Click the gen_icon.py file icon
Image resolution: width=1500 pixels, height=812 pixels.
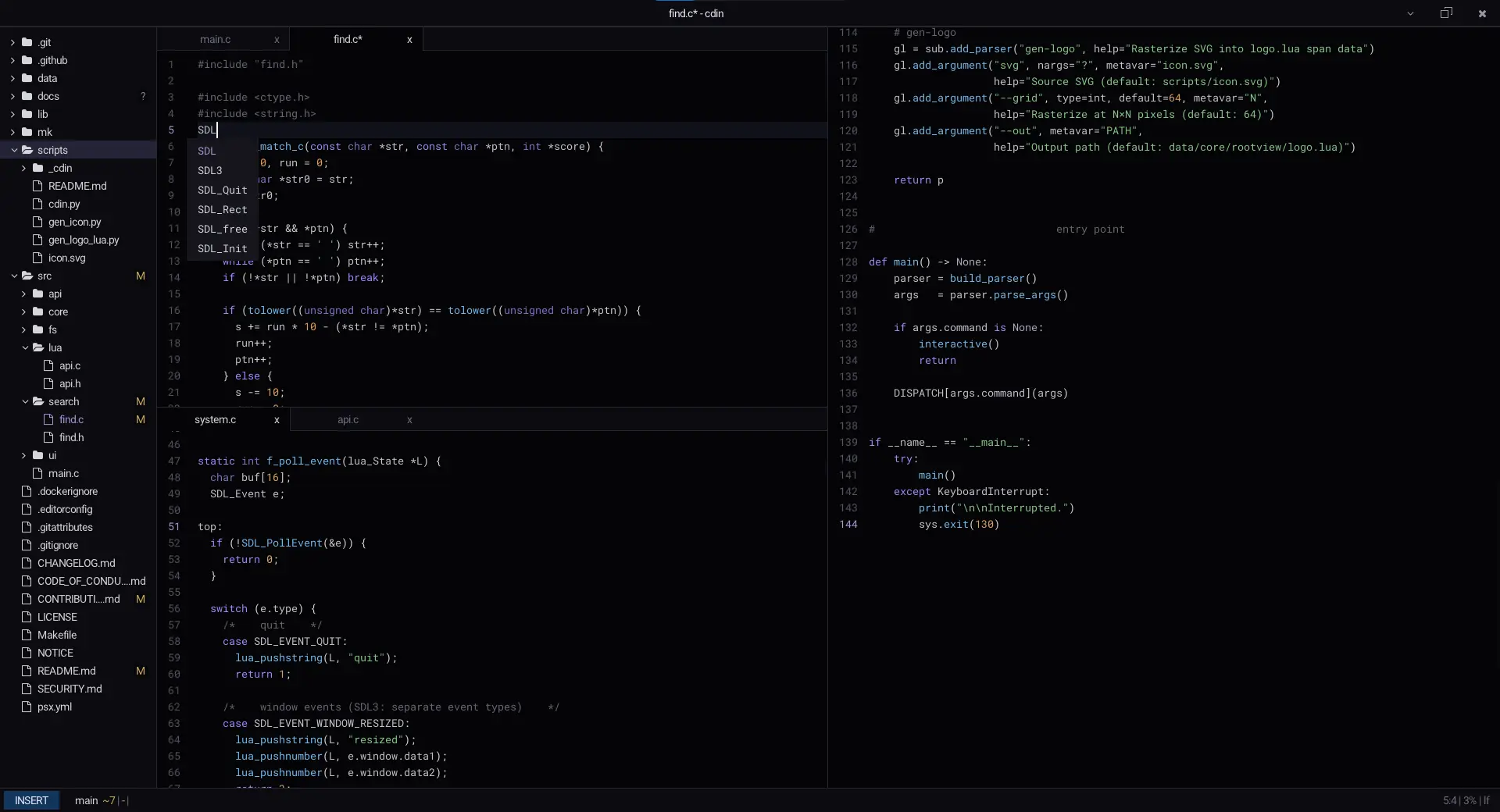tap(37, 222)
